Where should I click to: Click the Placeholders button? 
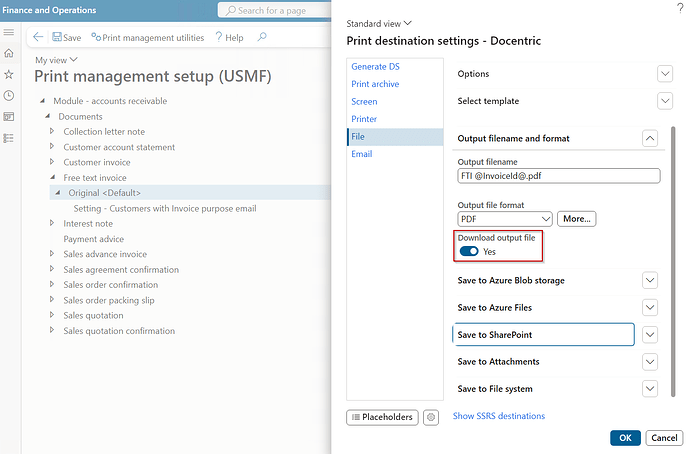pyautogui.click(x=382, y=417)
